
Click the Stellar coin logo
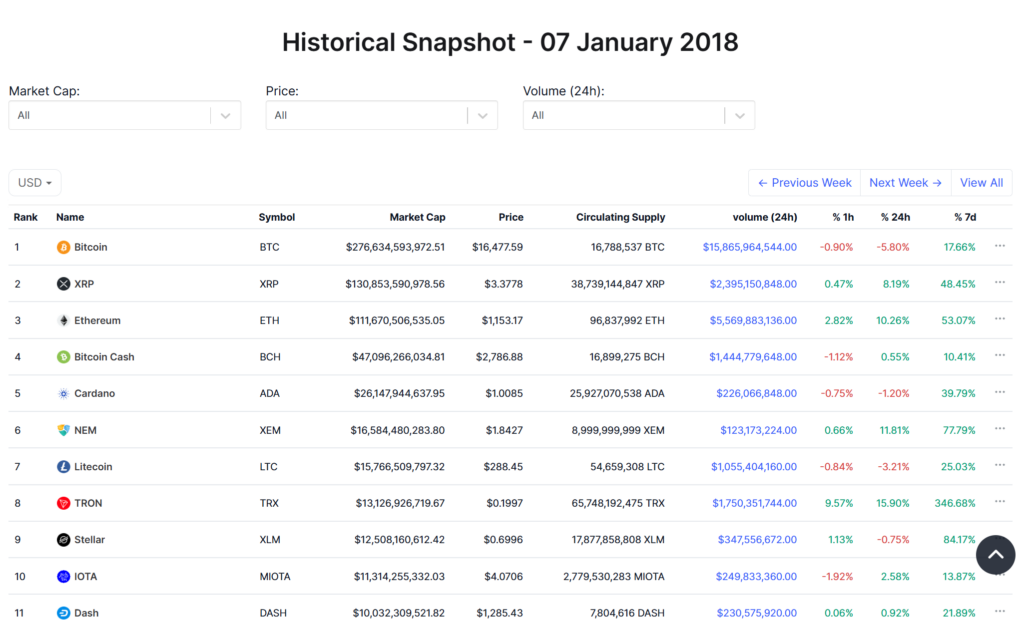pos(63,540)
